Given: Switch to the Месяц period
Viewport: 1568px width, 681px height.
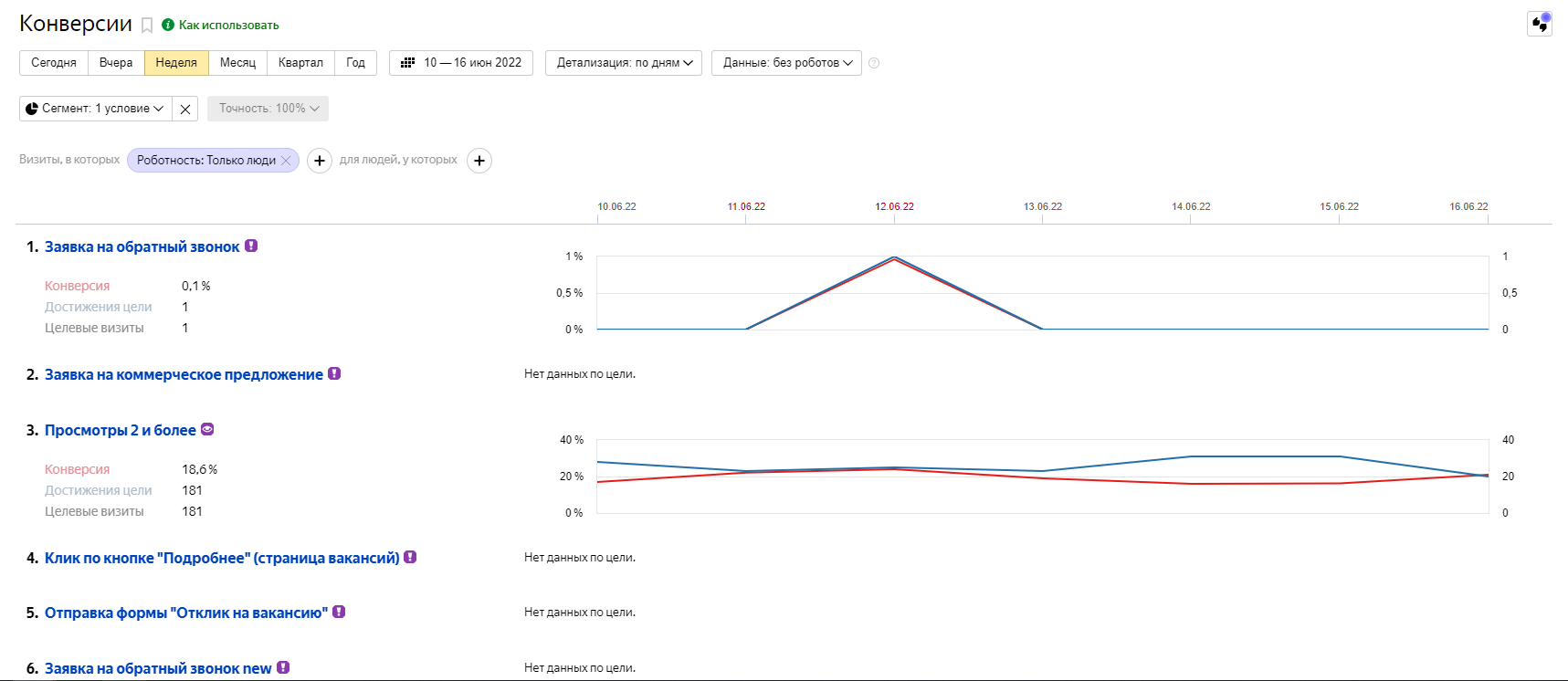Looking at the screenshot, I should pyautogui.click(x=237, y=63).
